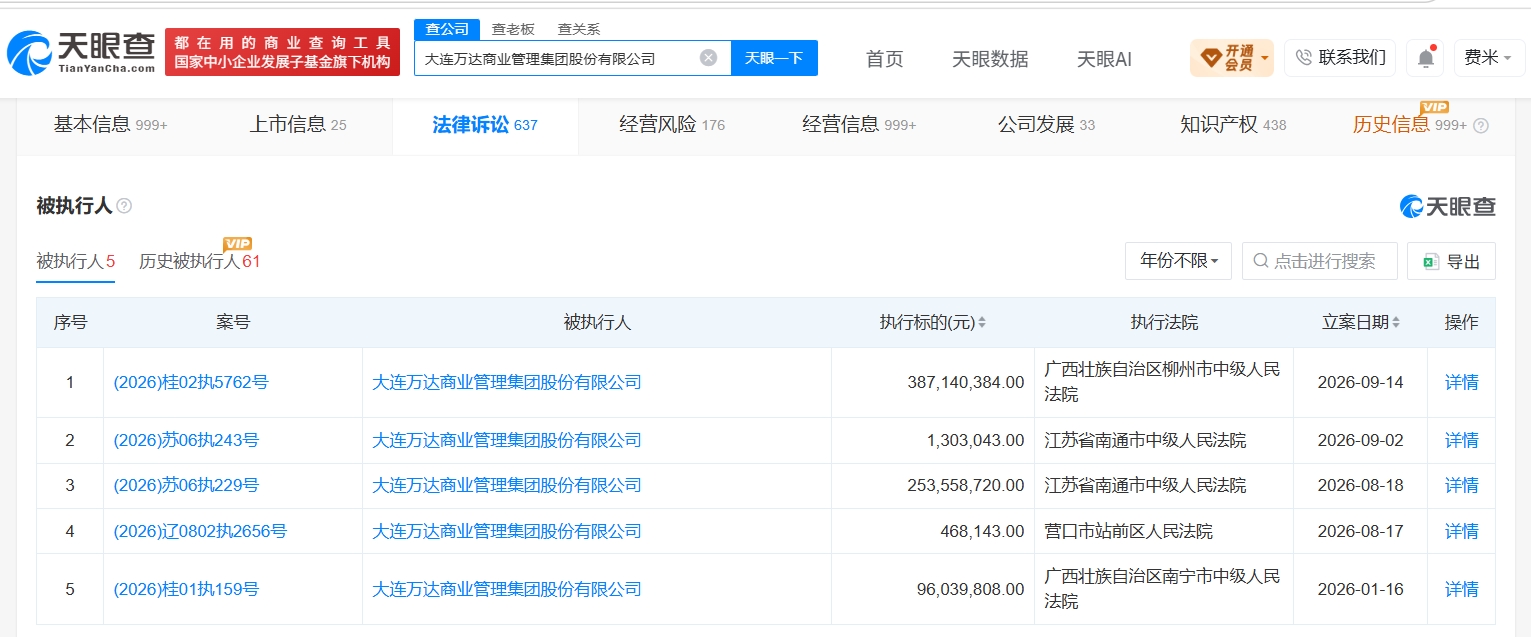The height and width of the screenshot is (637, 1531).
Task: Open 详情 for case 辽0802执2656号
Action: coord(1461,531)
